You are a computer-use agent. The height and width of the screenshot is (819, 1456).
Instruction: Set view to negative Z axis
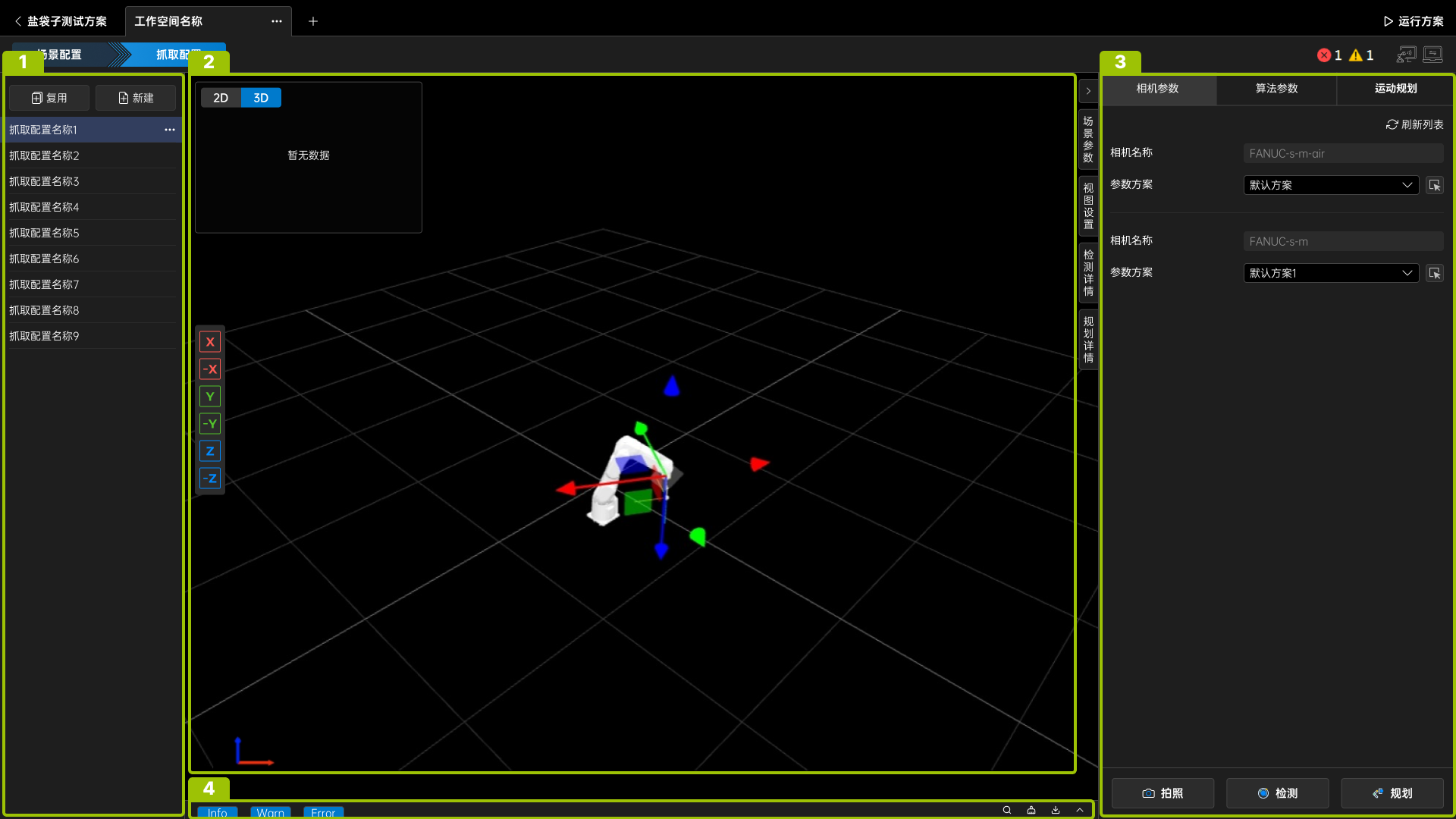click(210, 479)
